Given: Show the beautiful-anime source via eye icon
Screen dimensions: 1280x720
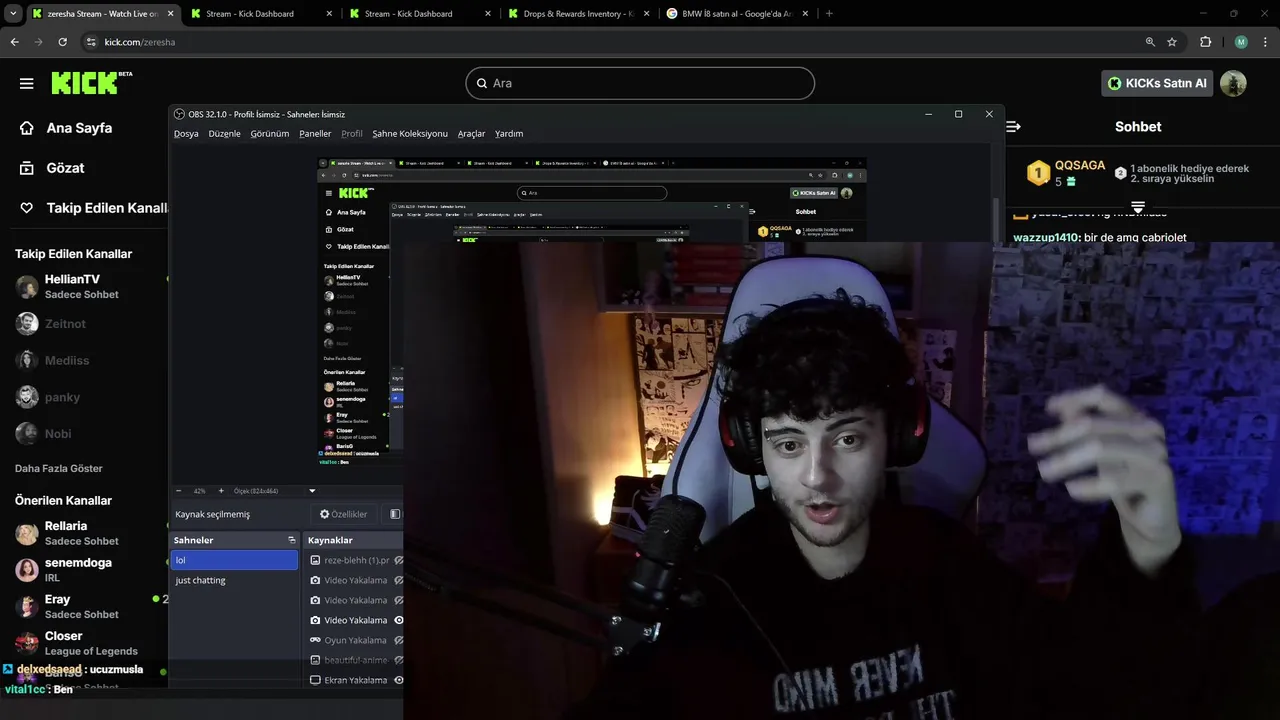Looking at the screenshot, I should (399, 660).
